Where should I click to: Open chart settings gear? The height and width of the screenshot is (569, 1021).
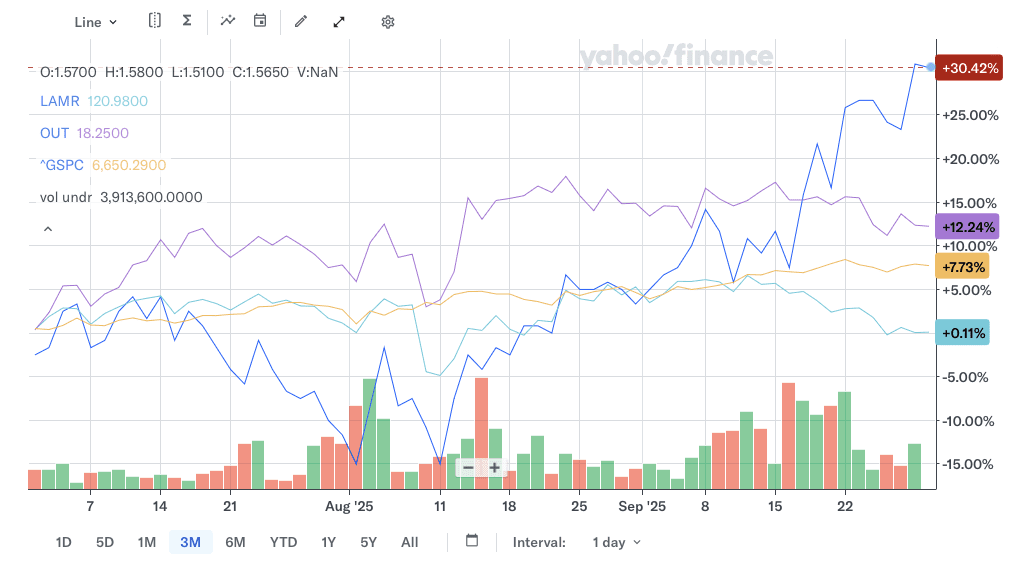388,22
